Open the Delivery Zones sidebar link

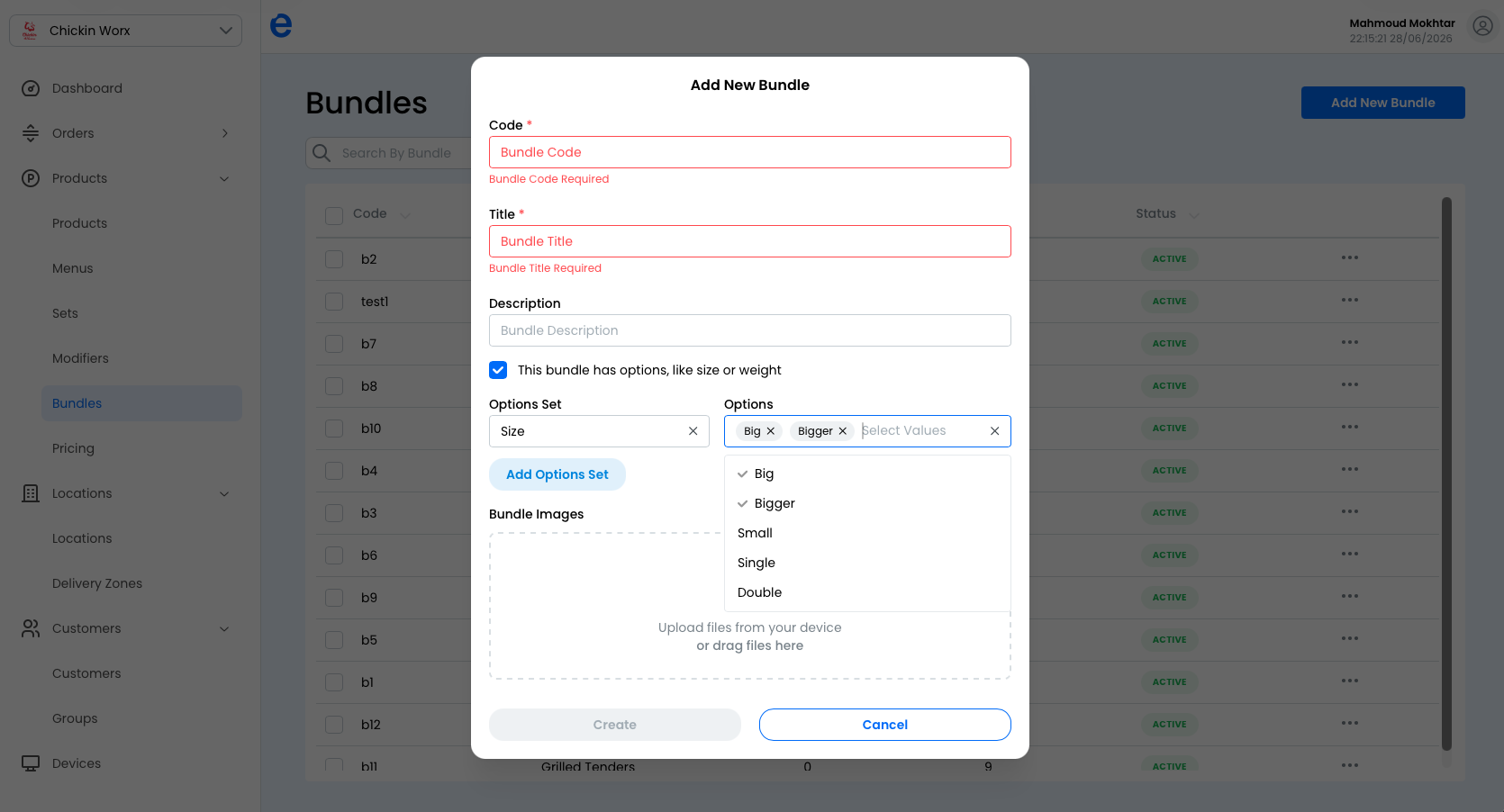(x=97, y=583)
